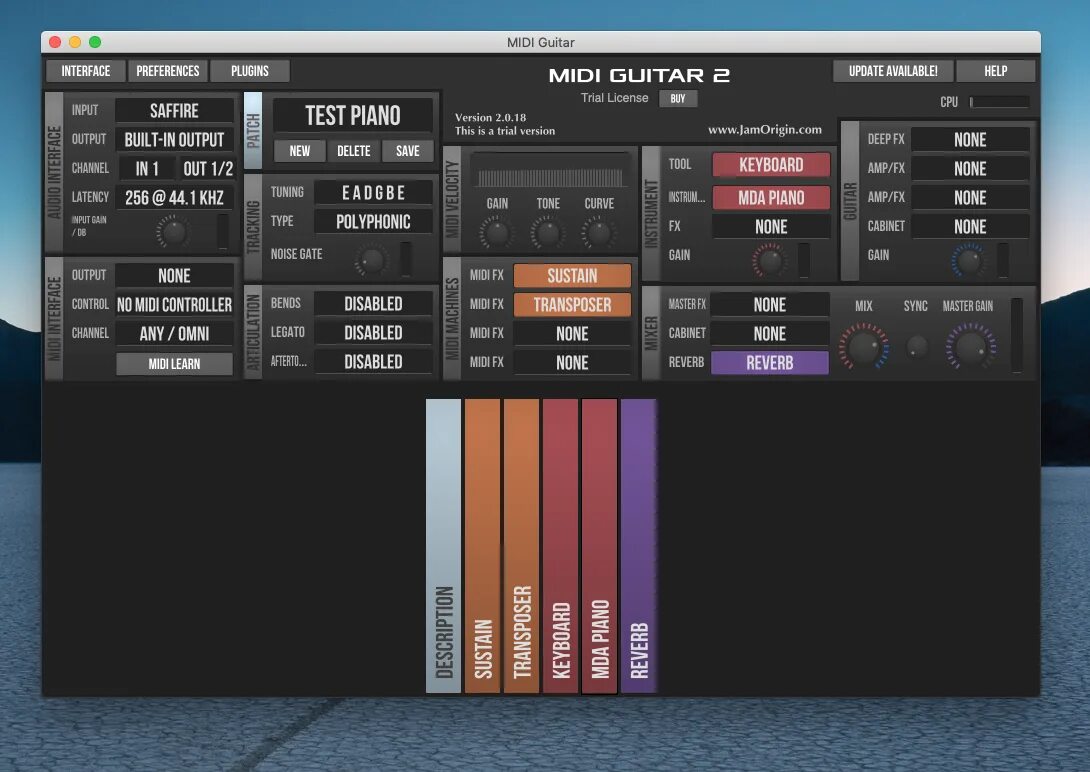Click the MIDI Learn button

click(x=174, y=363)
